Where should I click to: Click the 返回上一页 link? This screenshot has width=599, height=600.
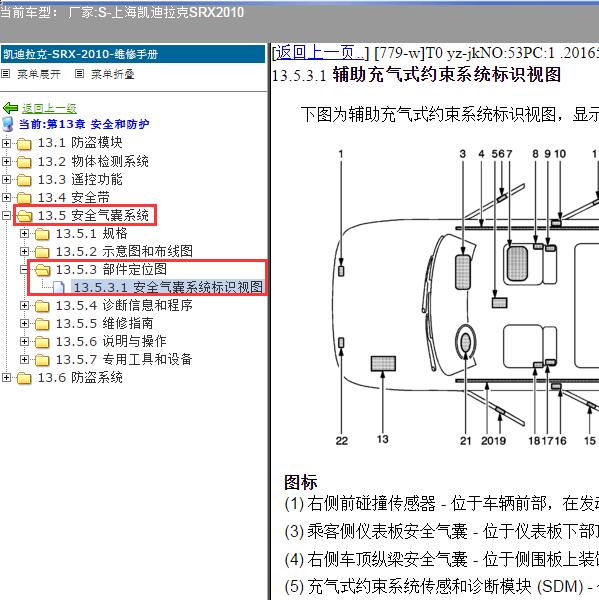[320, 52]
